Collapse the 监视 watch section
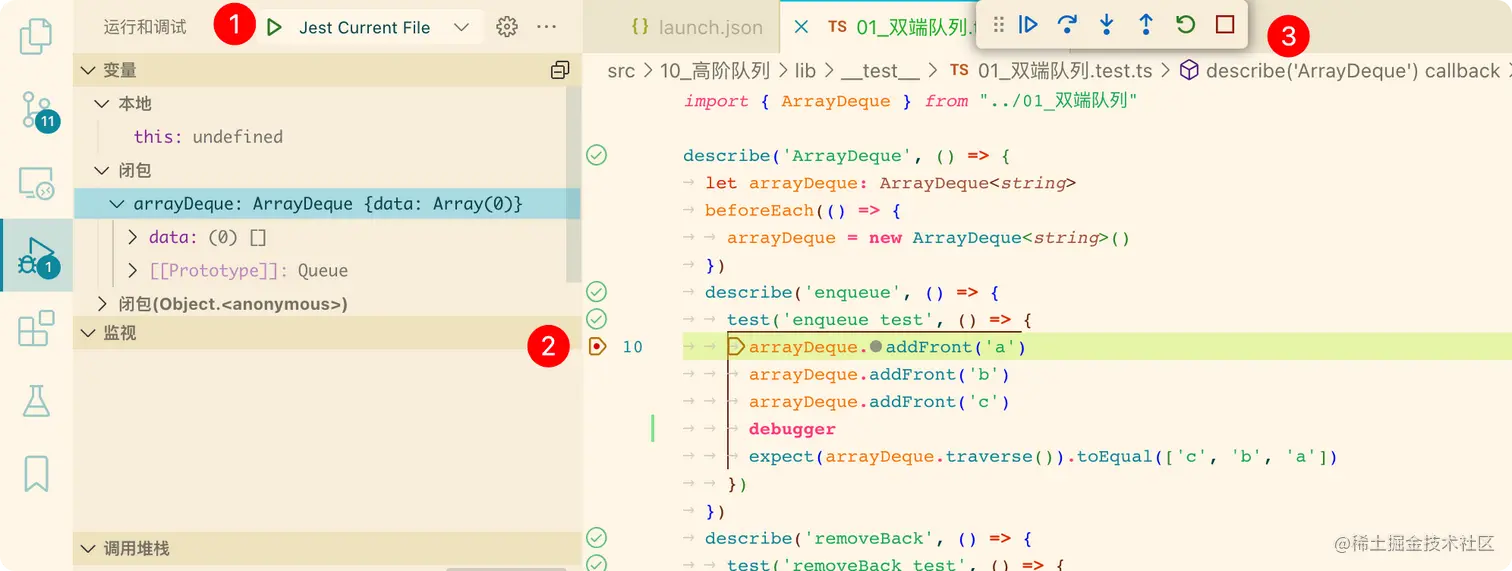 pyautogui.click(x=327, y=333)
